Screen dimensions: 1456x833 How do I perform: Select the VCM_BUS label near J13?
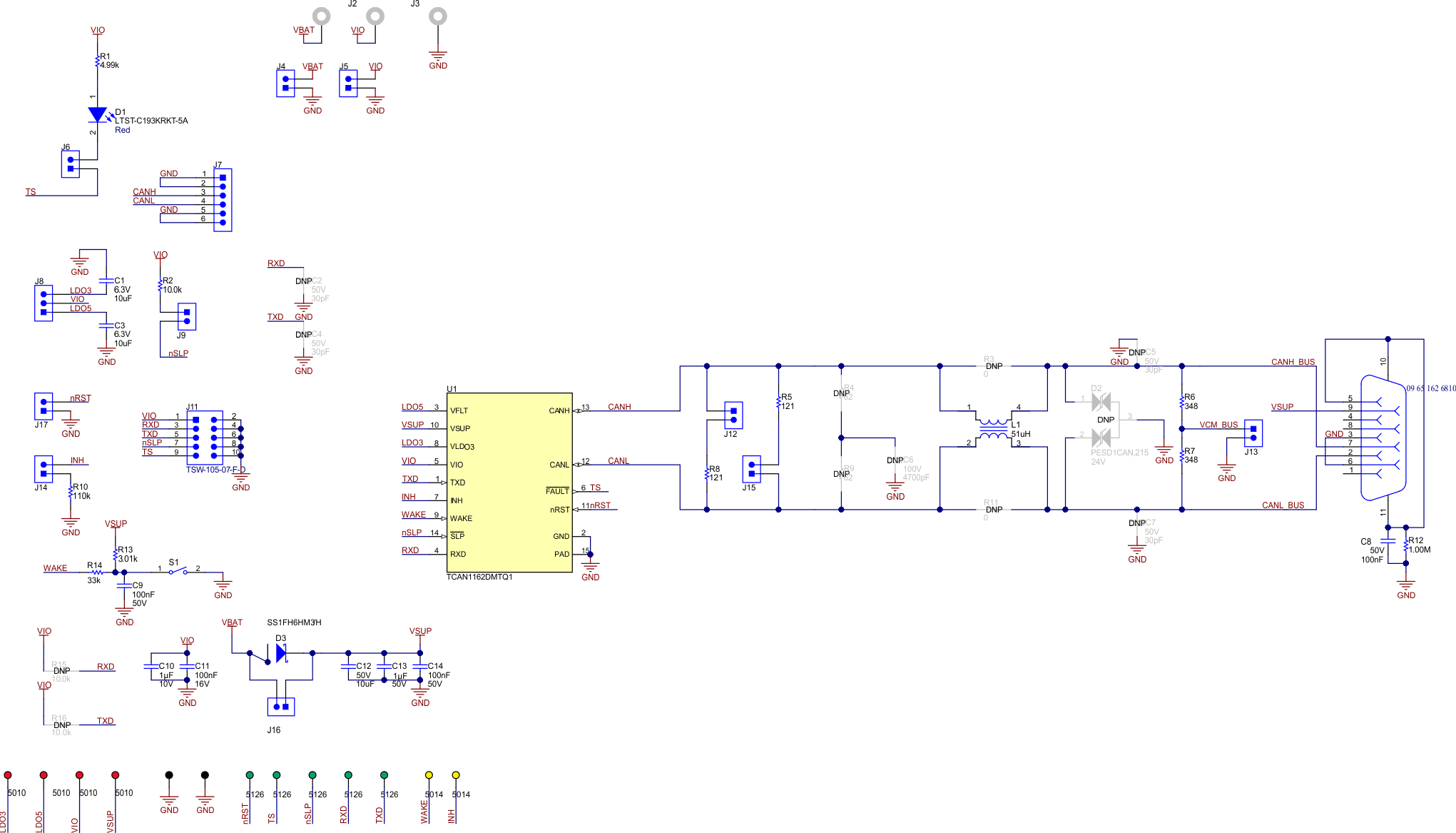pyautogui.click(x=1218, y=425)
